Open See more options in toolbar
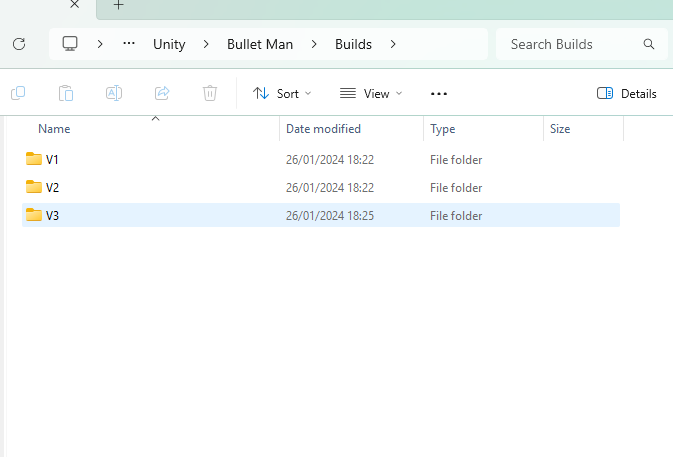 (438, 93)
